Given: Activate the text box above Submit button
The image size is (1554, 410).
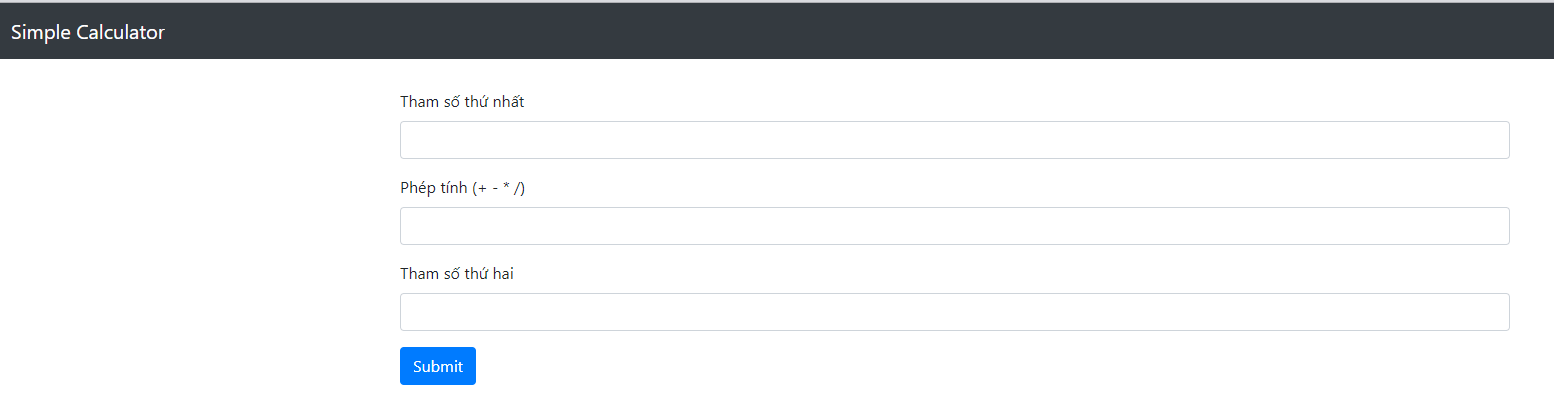Looking at the screenshot, I should [x=954, y=312].
